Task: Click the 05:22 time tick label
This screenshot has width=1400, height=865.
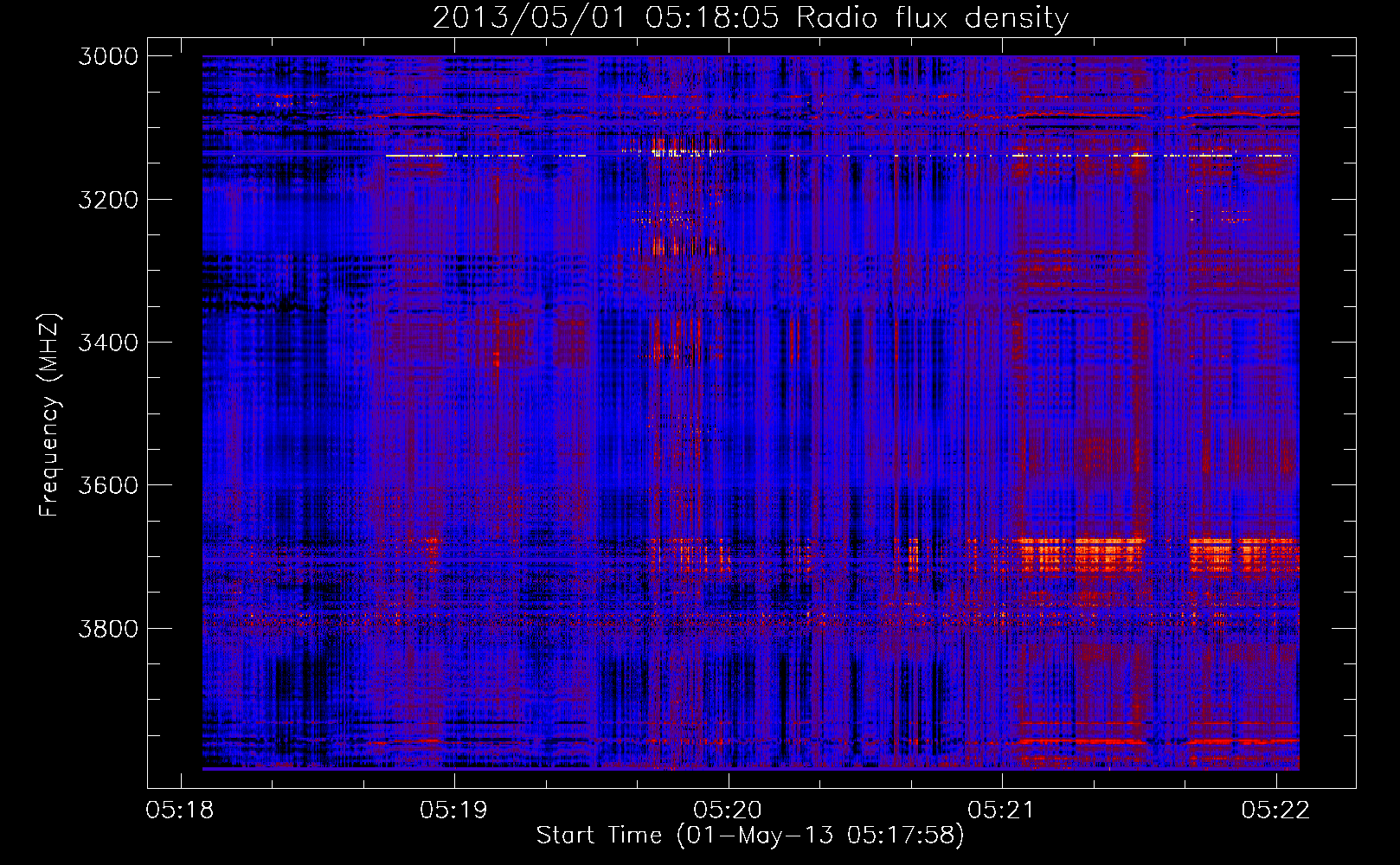Action: tap(1275, 811)
